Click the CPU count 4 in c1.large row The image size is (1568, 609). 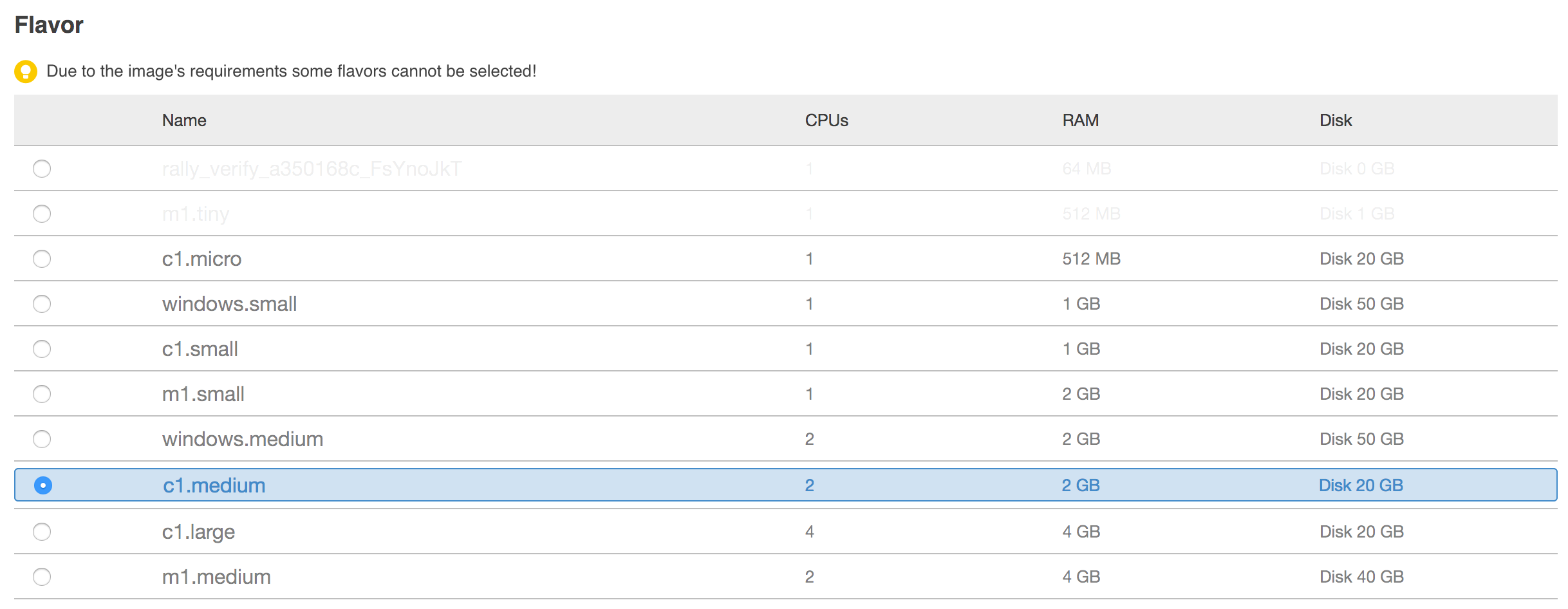coord(809,532)
